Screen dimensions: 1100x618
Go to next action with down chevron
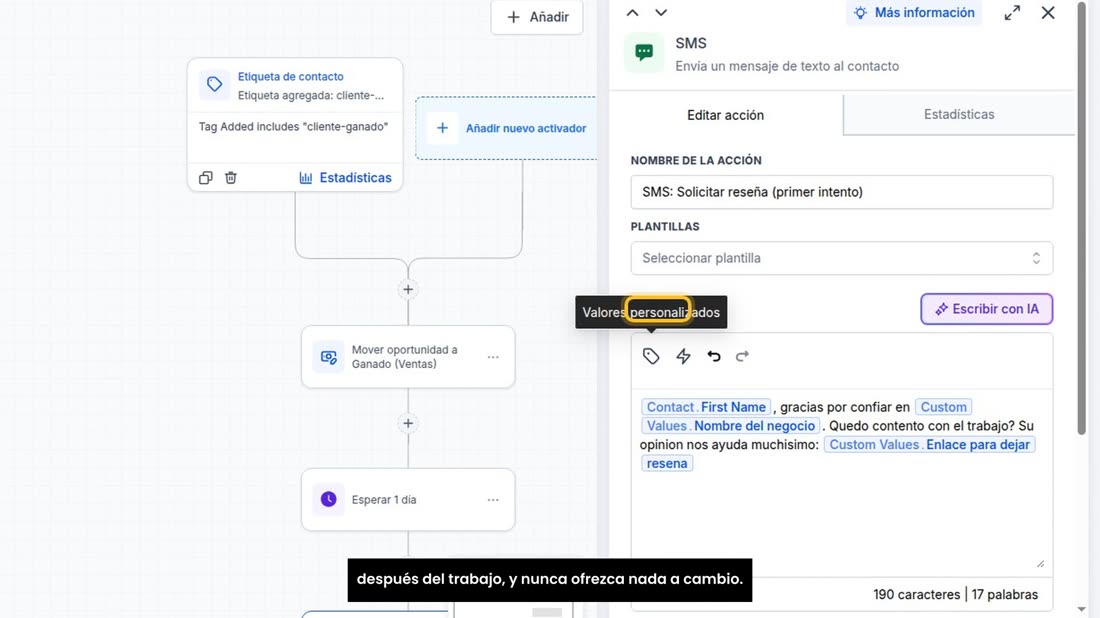661,13
